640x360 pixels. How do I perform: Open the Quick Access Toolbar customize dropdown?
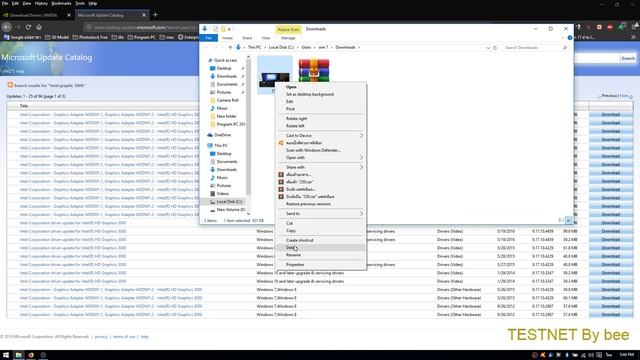point(229,29)
